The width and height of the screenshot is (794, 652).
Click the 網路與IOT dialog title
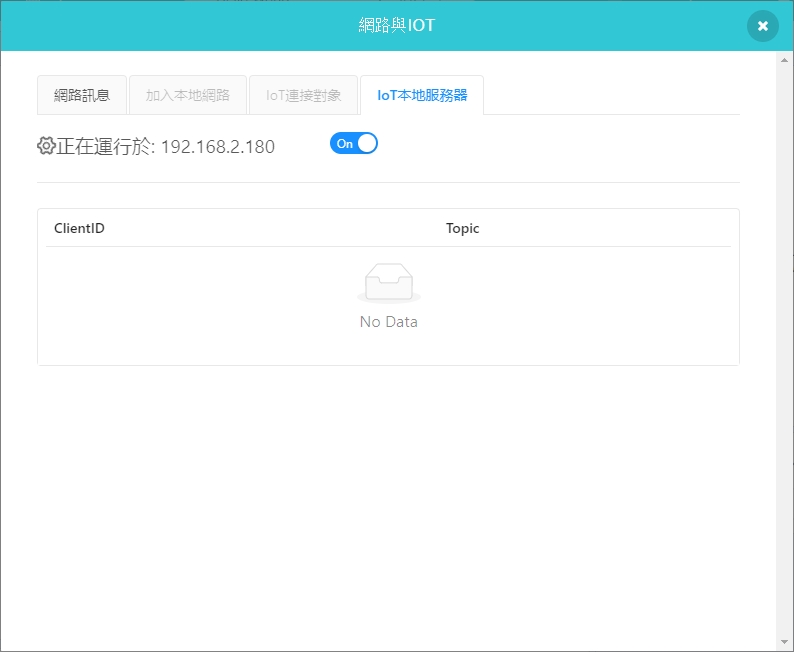pyautogui.click(x=397, y=25)
